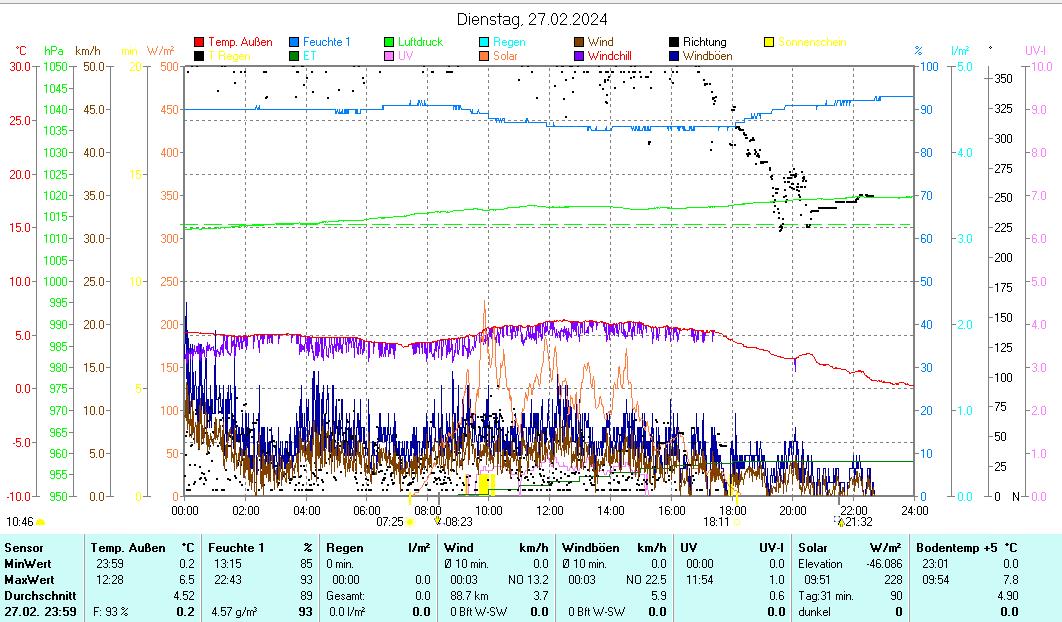The width and height of the screenshot is (1062, 622).
Task: Click the sun icon beside 10:46
Action: coord(41,522)
